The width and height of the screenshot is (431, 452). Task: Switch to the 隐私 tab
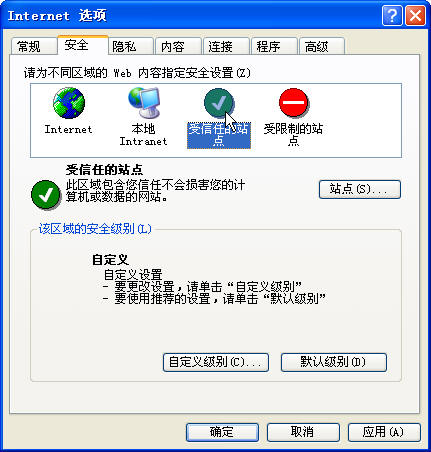coord(130,46)
